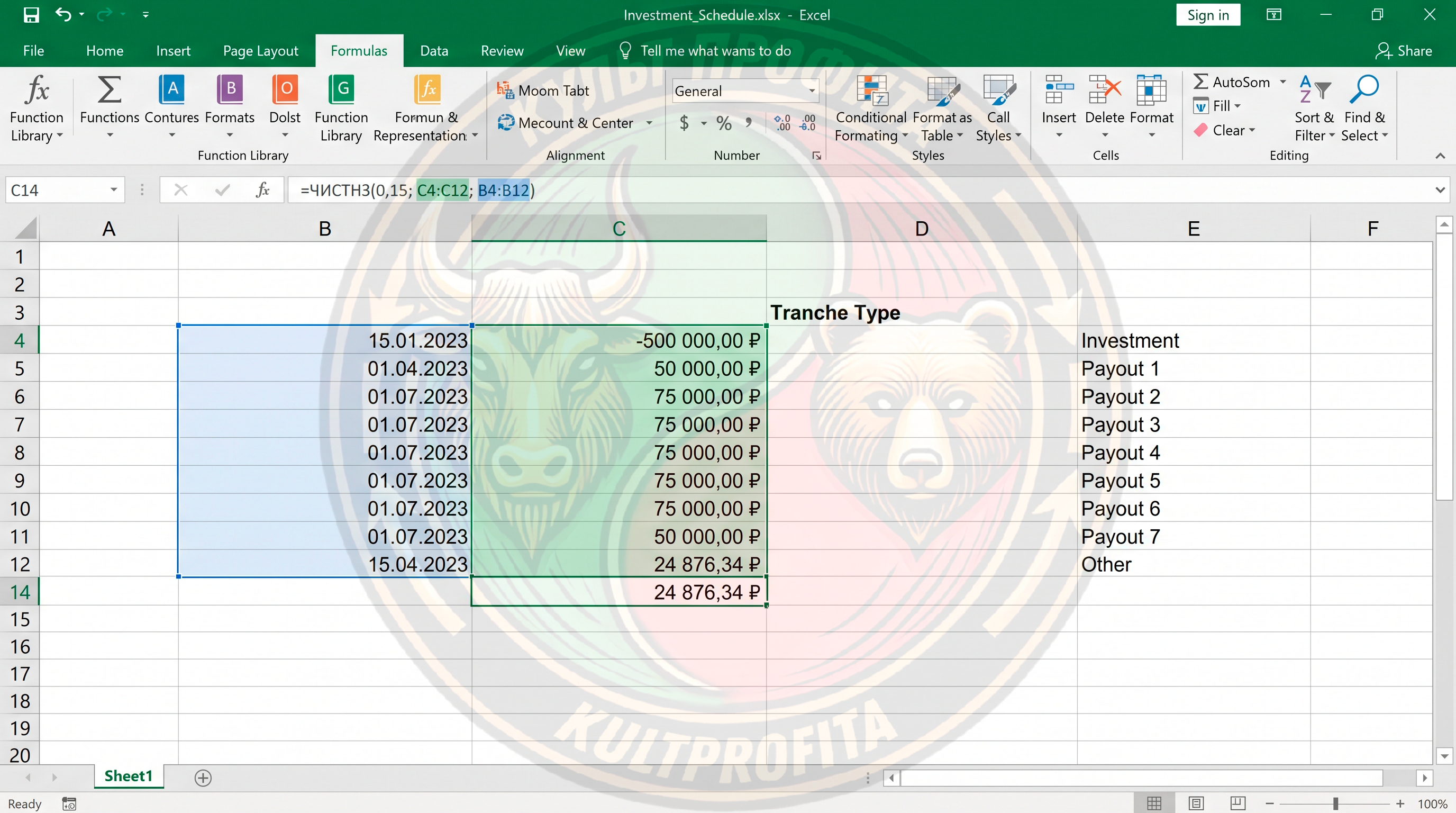
Task: Click the orange Dolst book icon
Action: coord(285,89)
